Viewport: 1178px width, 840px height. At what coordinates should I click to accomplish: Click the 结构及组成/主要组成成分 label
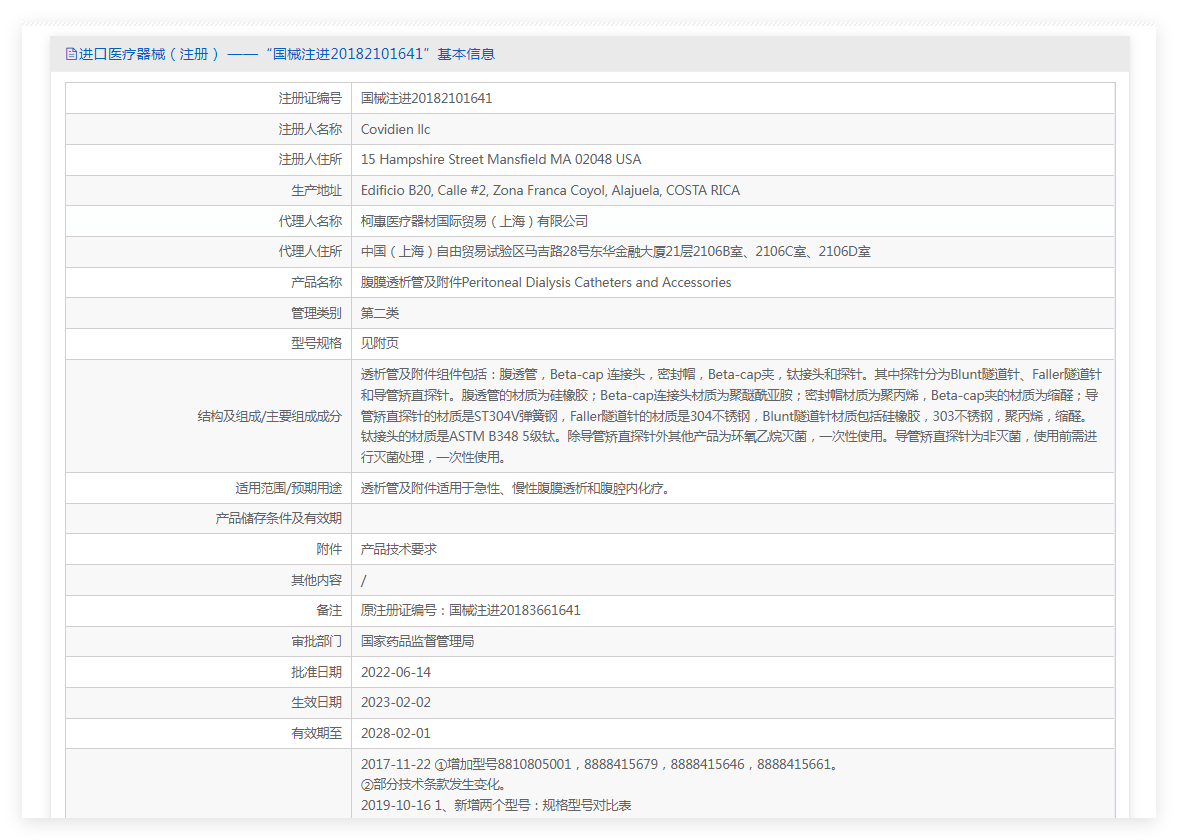tap(270, 416)
